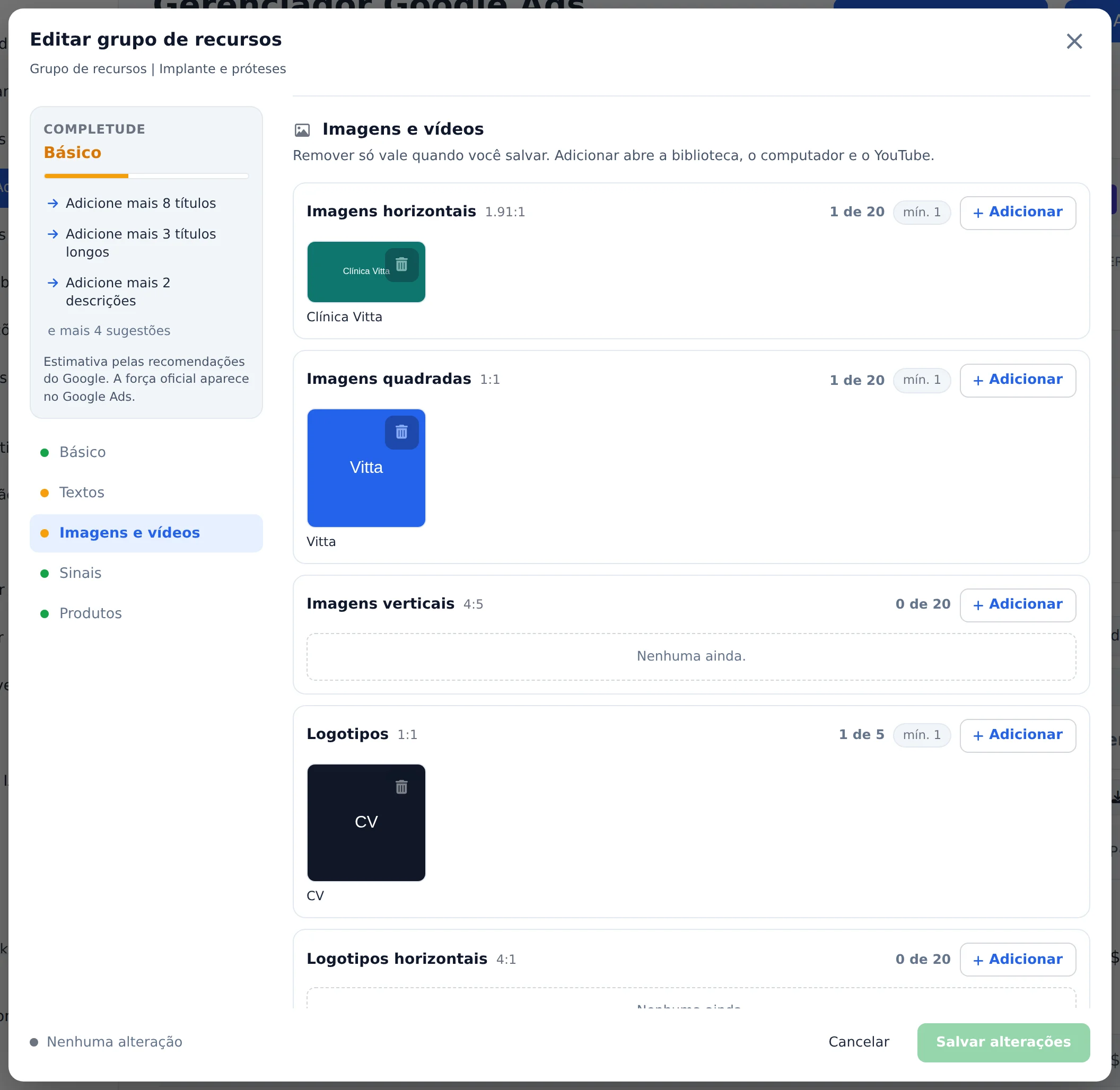The height and width of the screenshot is (1090, 1120).
Task: Follow suggestion Adicione mais 8 títulos
Action: [x=132, y=203]
